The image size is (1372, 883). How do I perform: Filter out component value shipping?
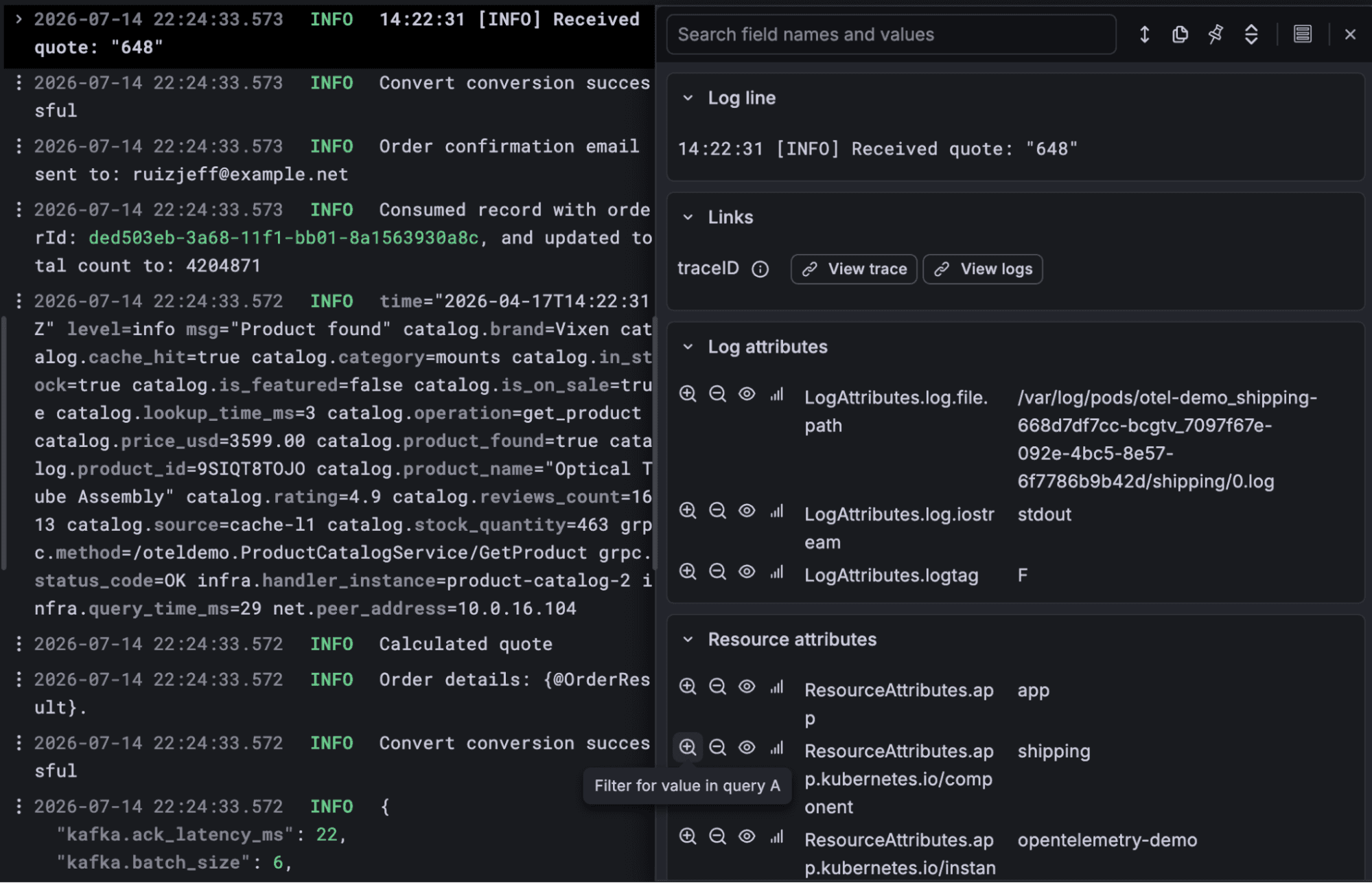point(717,748)
